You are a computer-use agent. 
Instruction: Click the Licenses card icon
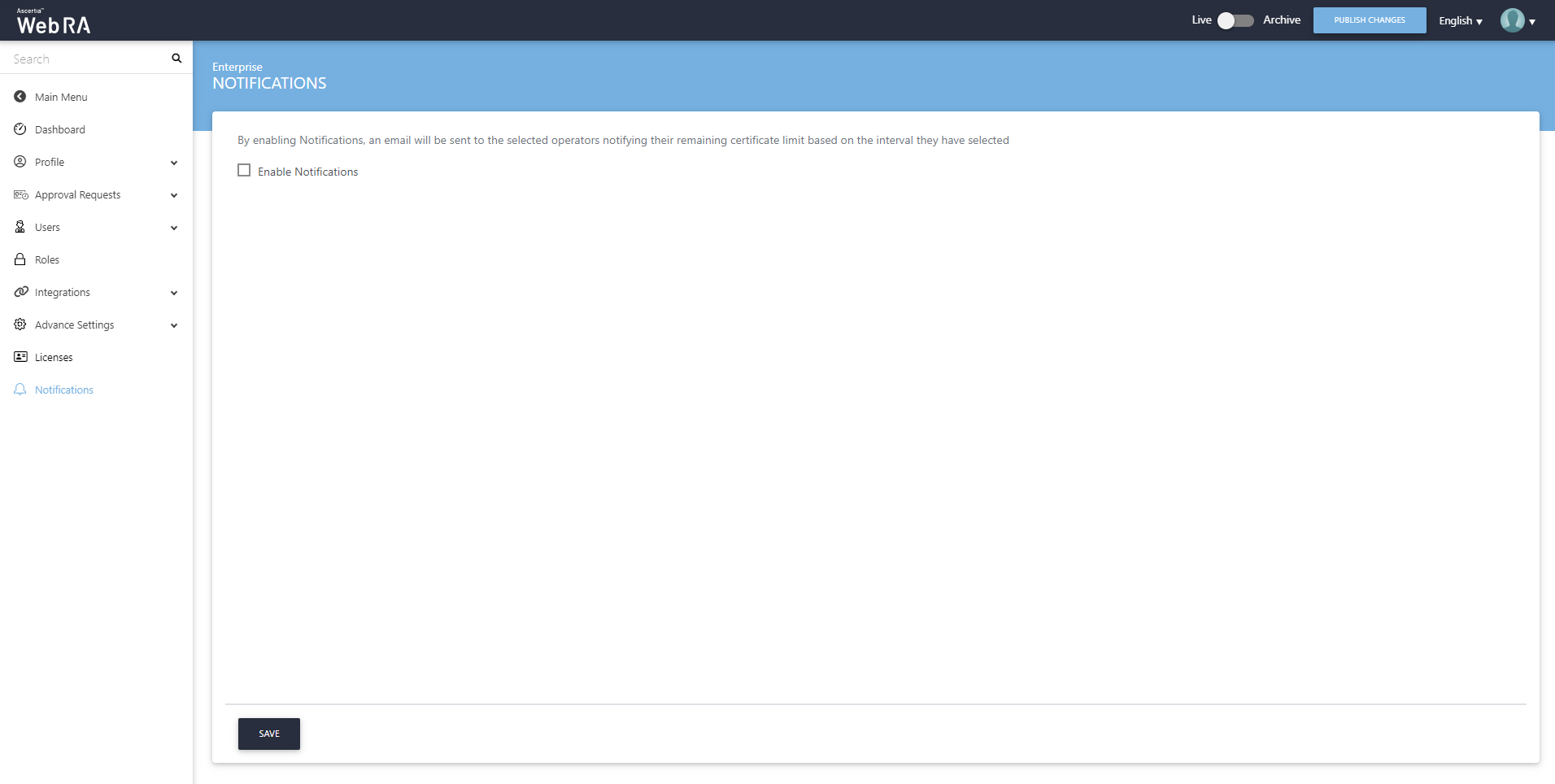coord(21,357)
